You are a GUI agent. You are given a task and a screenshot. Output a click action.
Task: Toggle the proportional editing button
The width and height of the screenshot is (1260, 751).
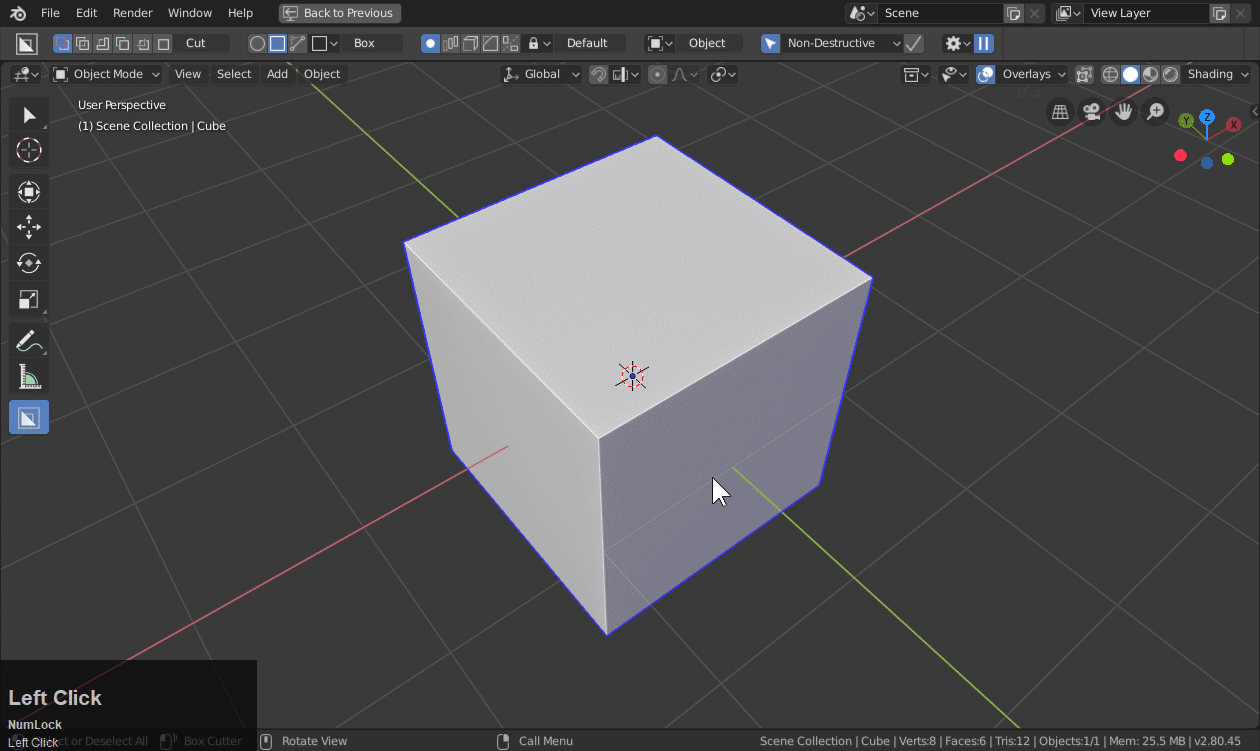(x=657, y=74)
